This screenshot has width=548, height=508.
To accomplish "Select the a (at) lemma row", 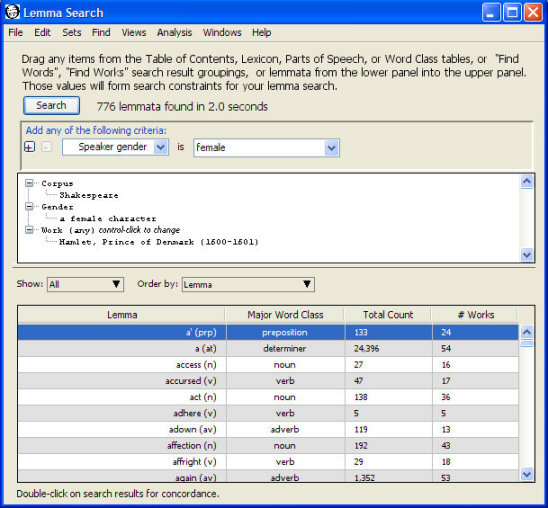I will click(268, 348).
